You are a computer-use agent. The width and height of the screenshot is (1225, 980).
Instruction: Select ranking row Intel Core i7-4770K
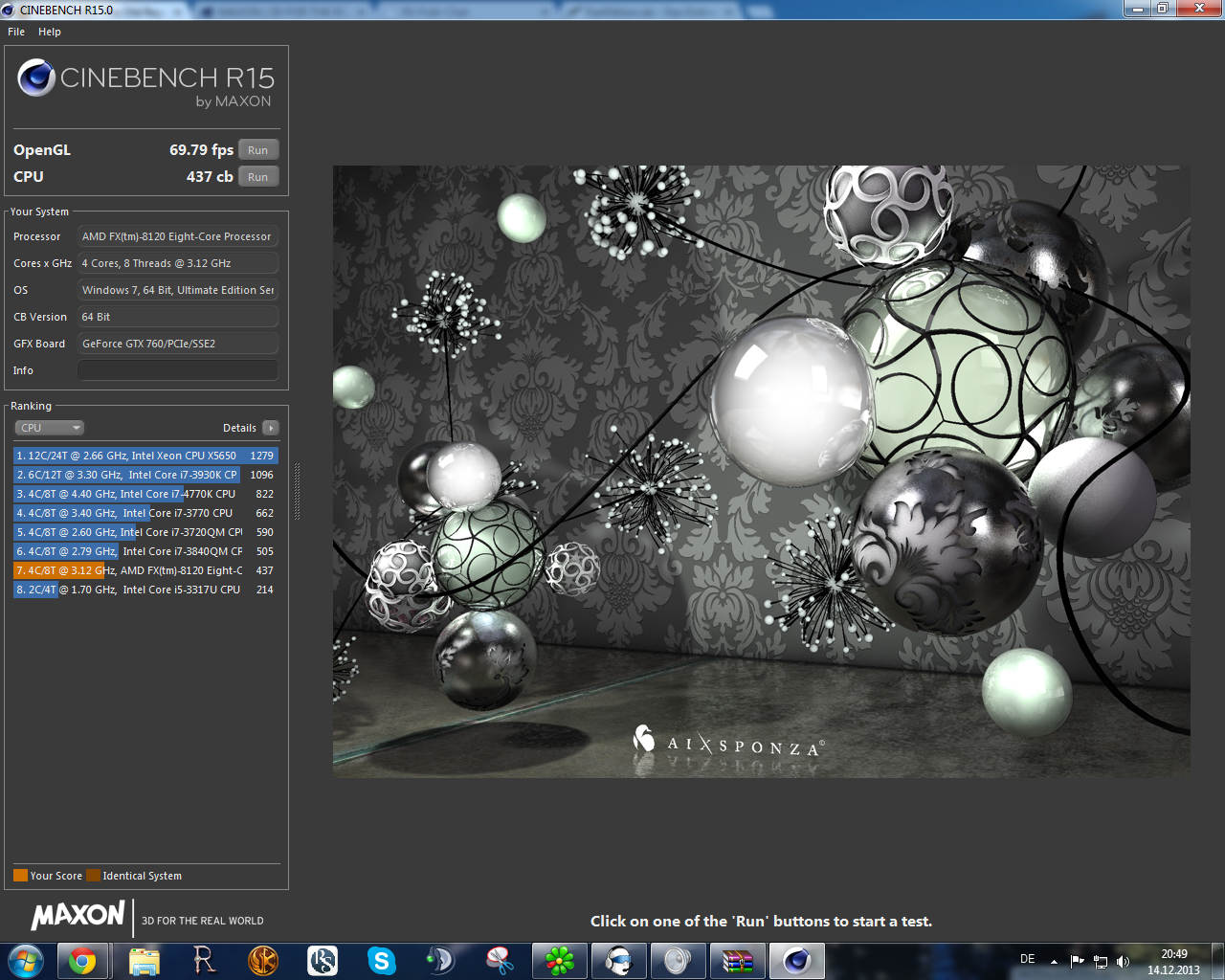[145, 494]
